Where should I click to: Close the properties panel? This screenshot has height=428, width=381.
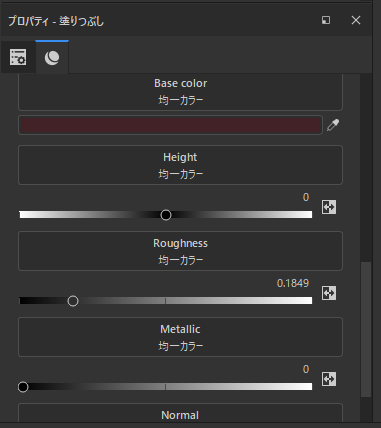pyautogui.click(x=356, y=20)
